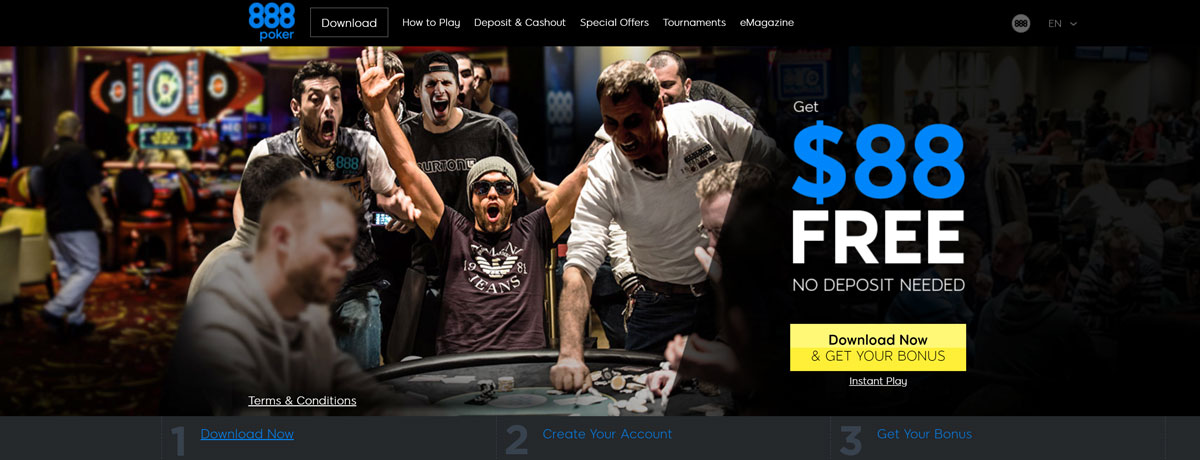
Task: Click the large step number 2
Action: tap(517, 440)
